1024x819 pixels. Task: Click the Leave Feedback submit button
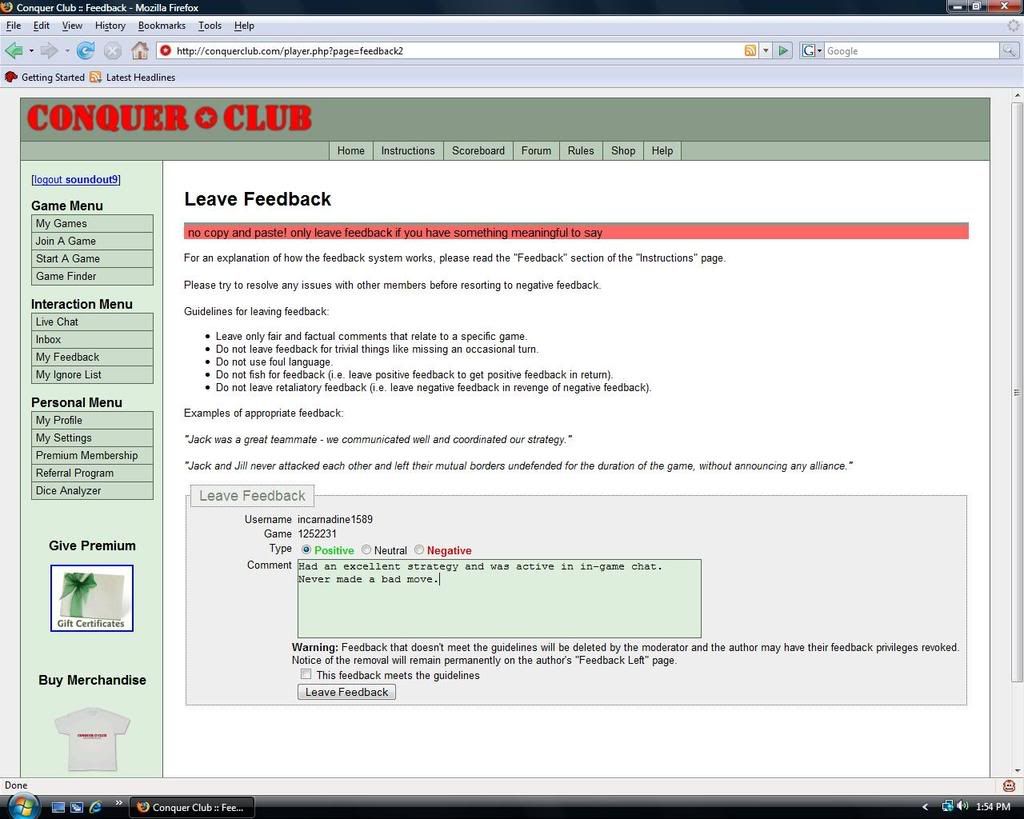(347, 692)
